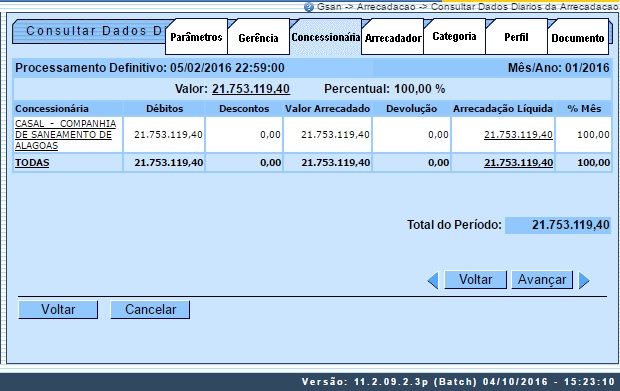Click the Processamento Definitivo date text
This screenshot has width=620, height=391.
click(x=149, y=68)
